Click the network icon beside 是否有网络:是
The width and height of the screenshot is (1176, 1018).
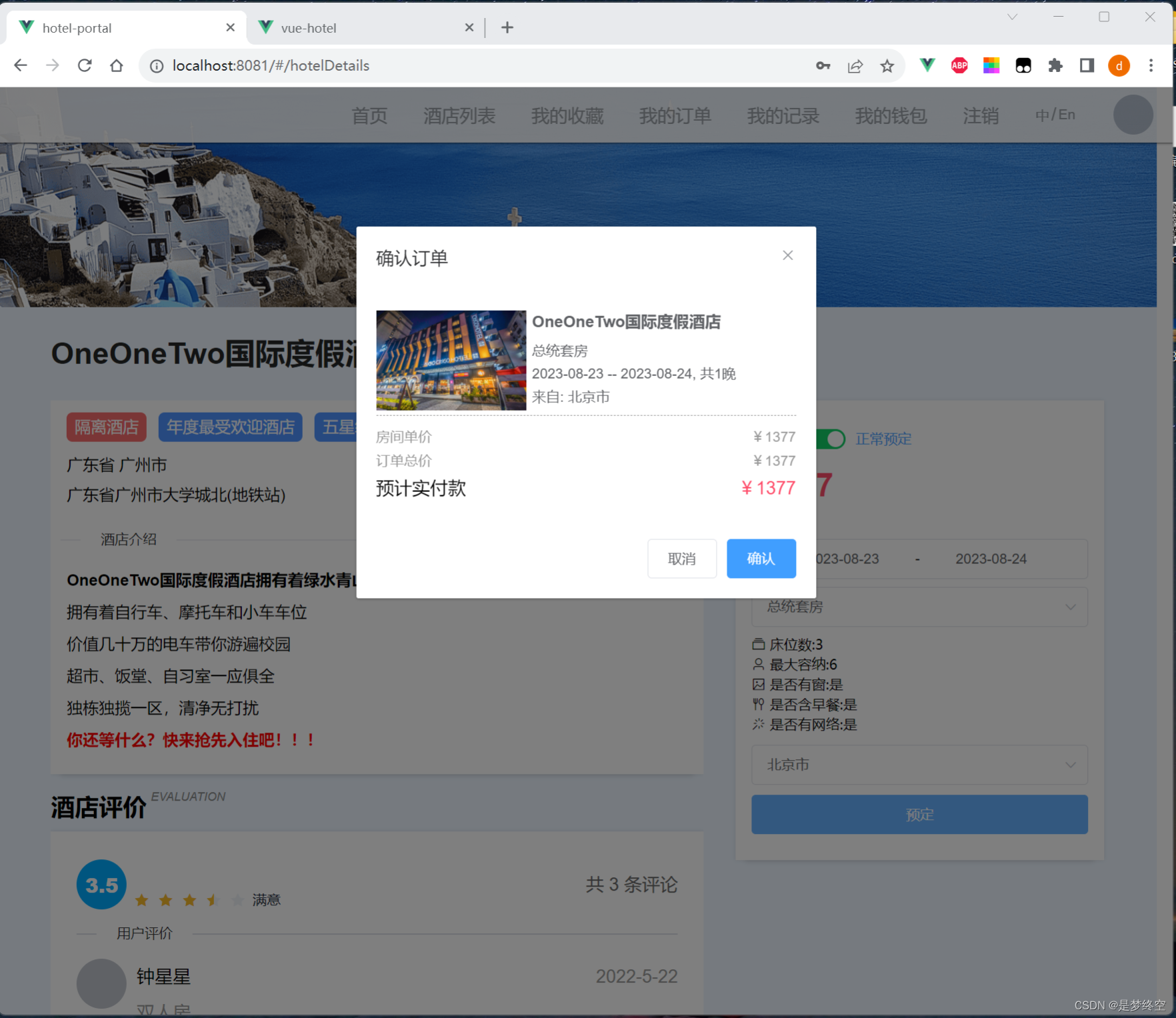tap(758, 724)
